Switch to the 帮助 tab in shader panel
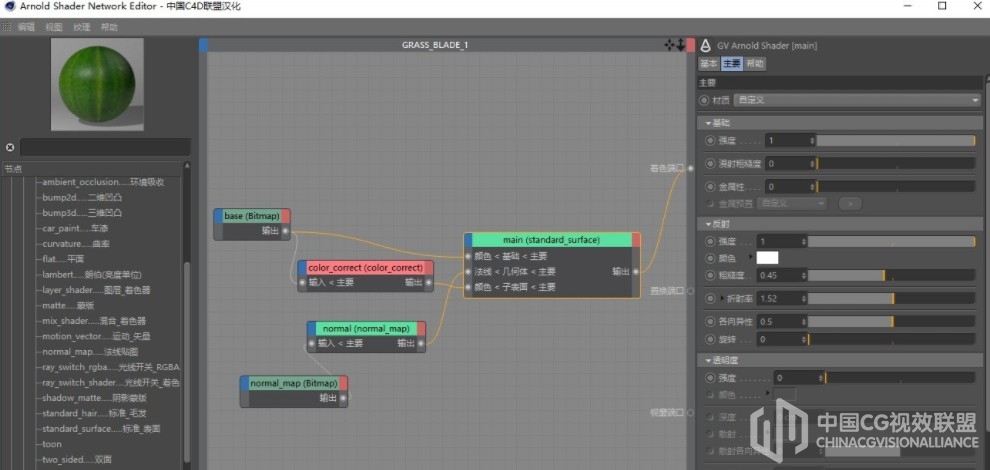This screenshot has width=990, height=470. [754, 64]
